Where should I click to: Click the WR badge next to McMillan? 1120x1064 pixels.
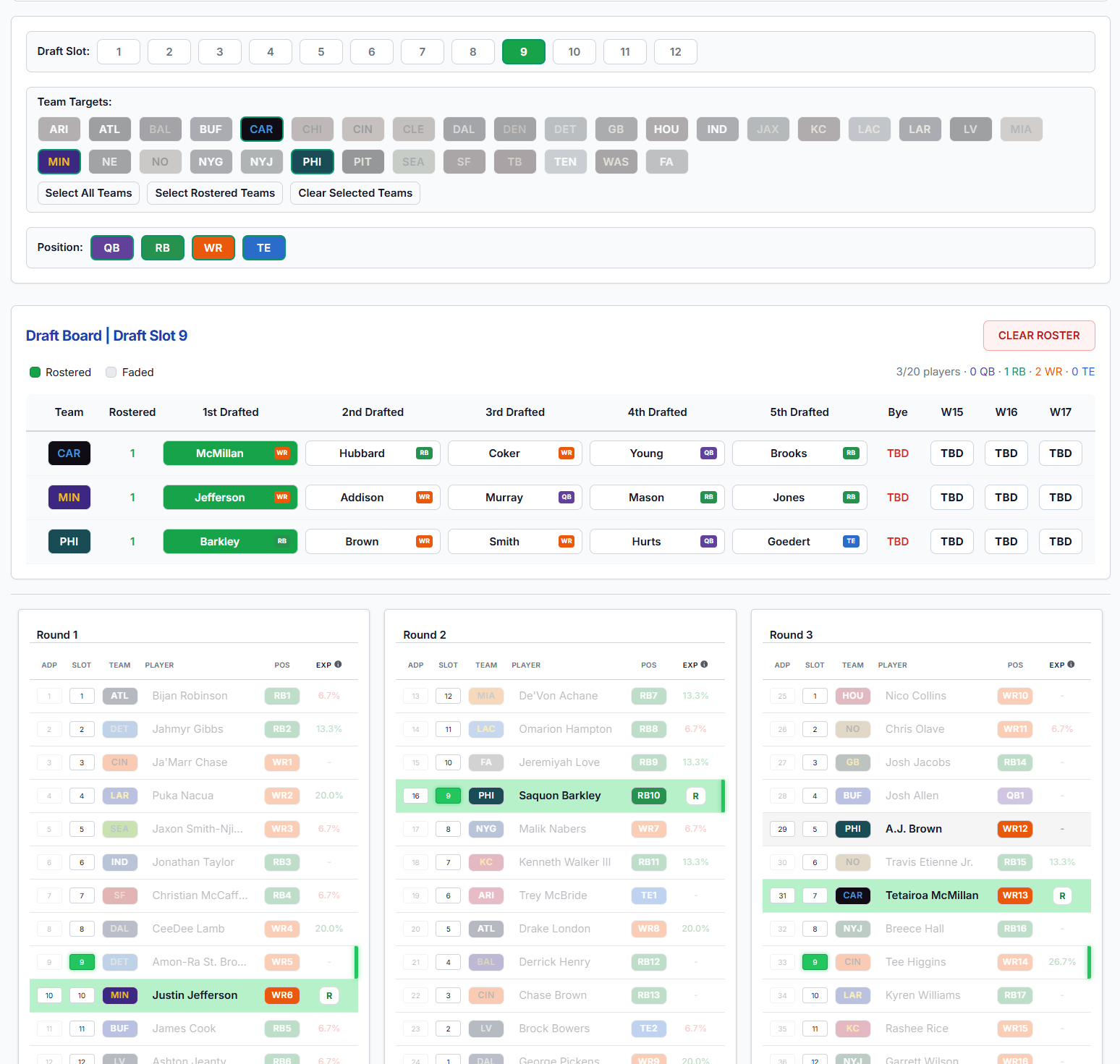pyautogui.click(x=282, y=453)
